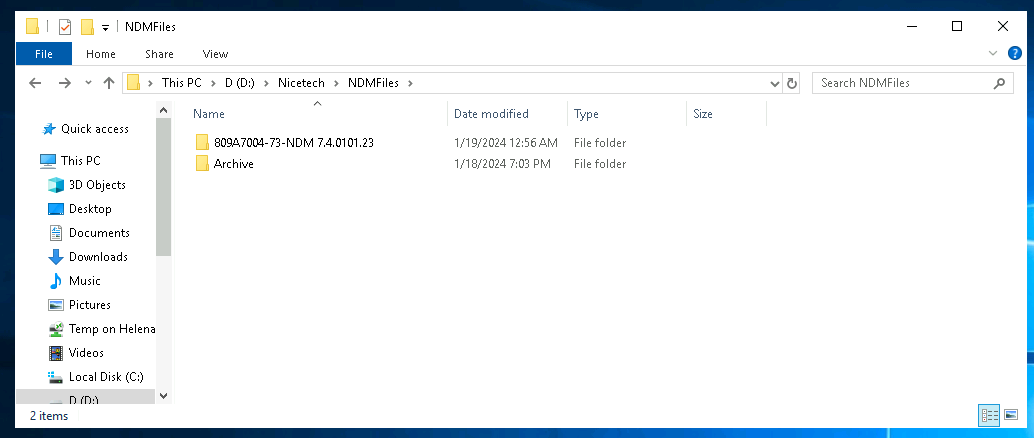1034x438 pixels.
Task: Switch to Details view layout icon
Action: coord(990,414)
